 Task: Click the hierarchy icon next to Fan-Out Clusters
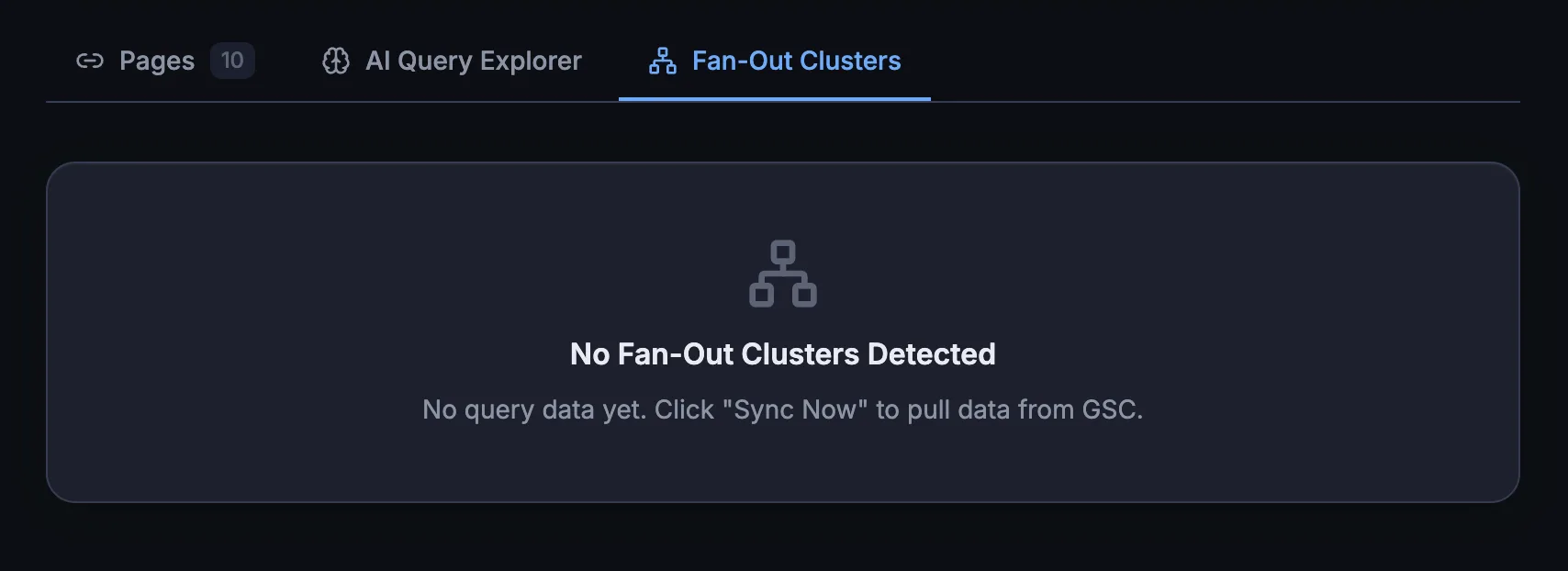pos(661,61)
